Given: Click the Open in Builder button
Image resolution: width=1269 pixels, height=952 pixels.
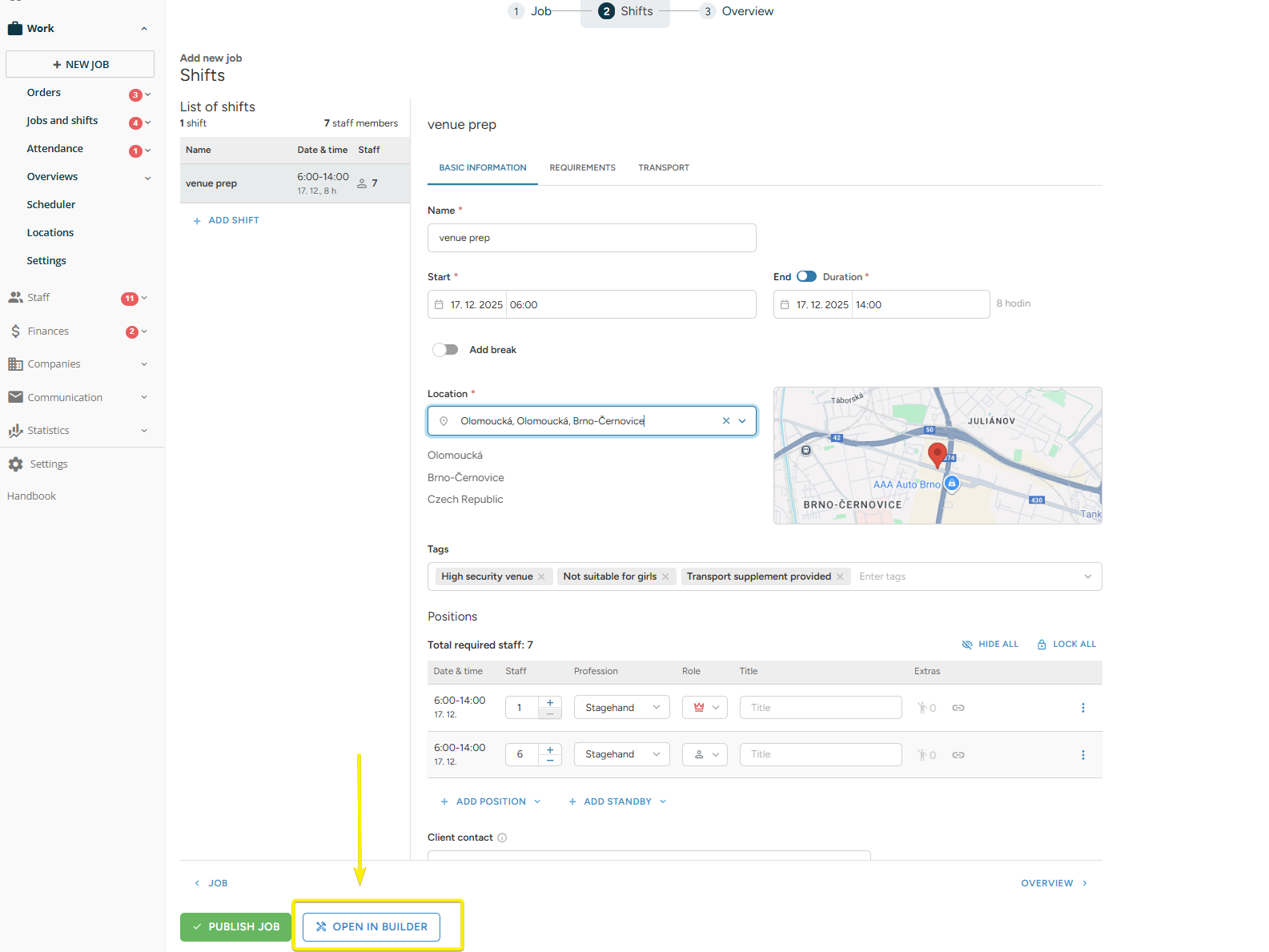Looking at the screenshot, I should (371, 927).
